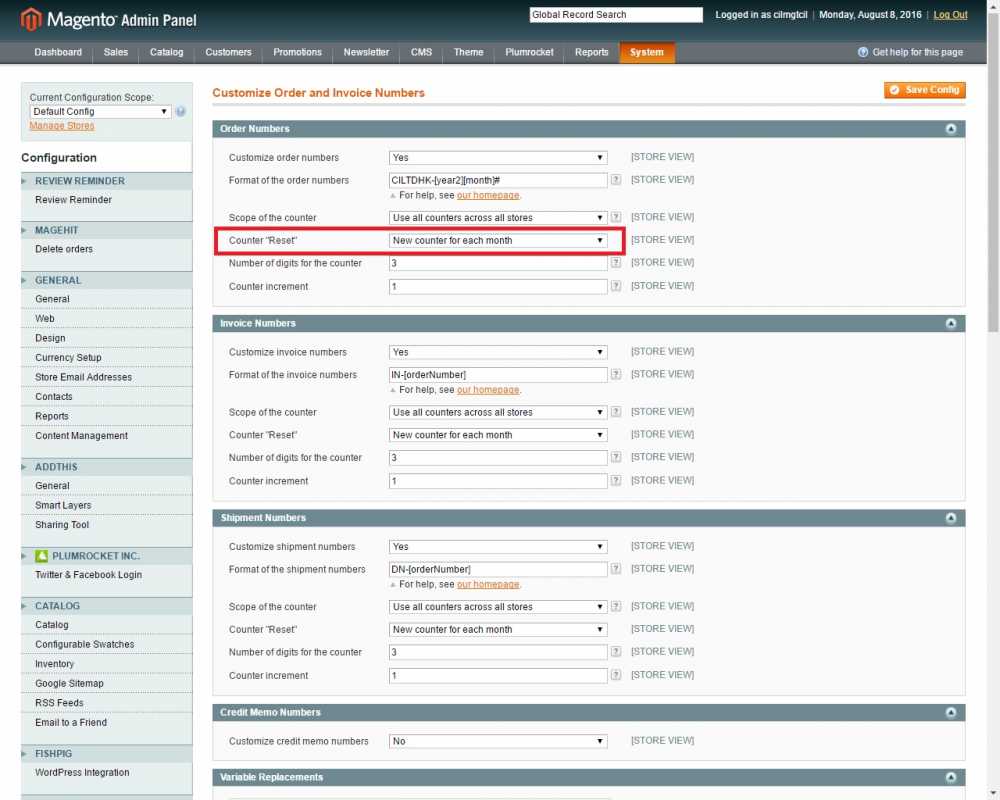This screenshot has height=800, width=1000.
Task: Collapse the Order Numbers section arrow icon
Action: point(950,129)
